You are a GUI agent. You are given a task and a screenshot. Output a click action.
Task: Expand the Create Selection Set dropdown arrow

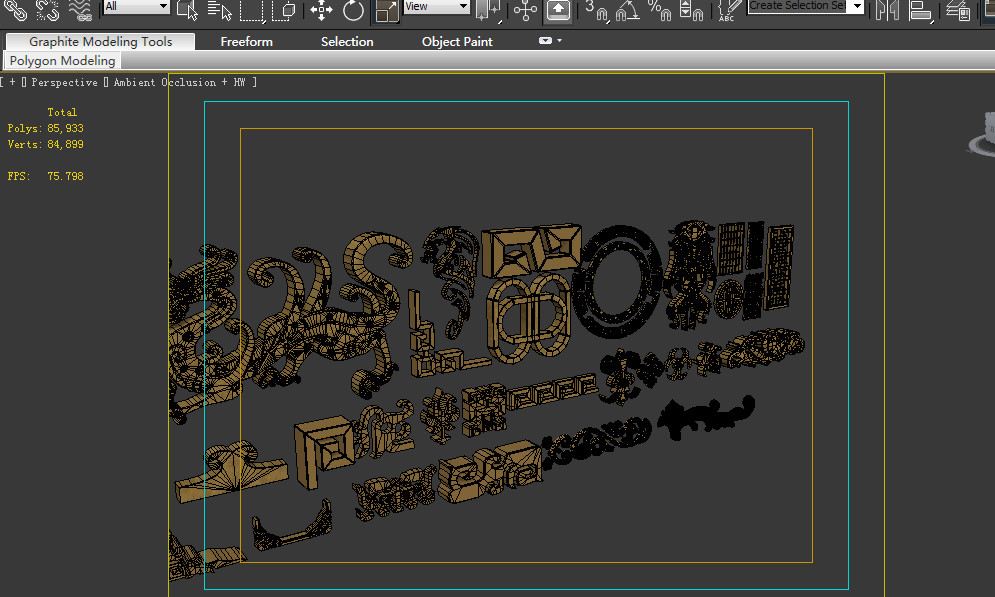[857, 6]
